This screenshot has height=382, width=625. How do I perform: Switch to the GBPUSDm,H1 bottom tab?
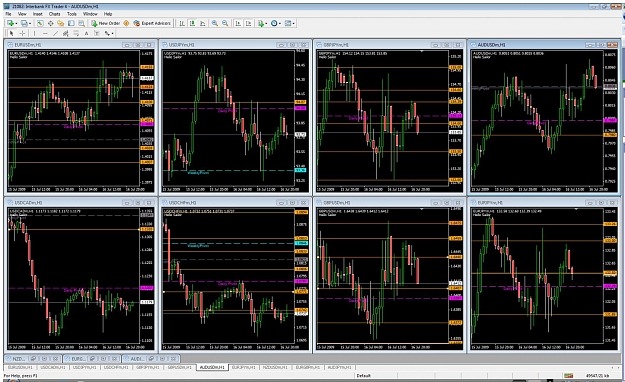click(x=180, y=367)
